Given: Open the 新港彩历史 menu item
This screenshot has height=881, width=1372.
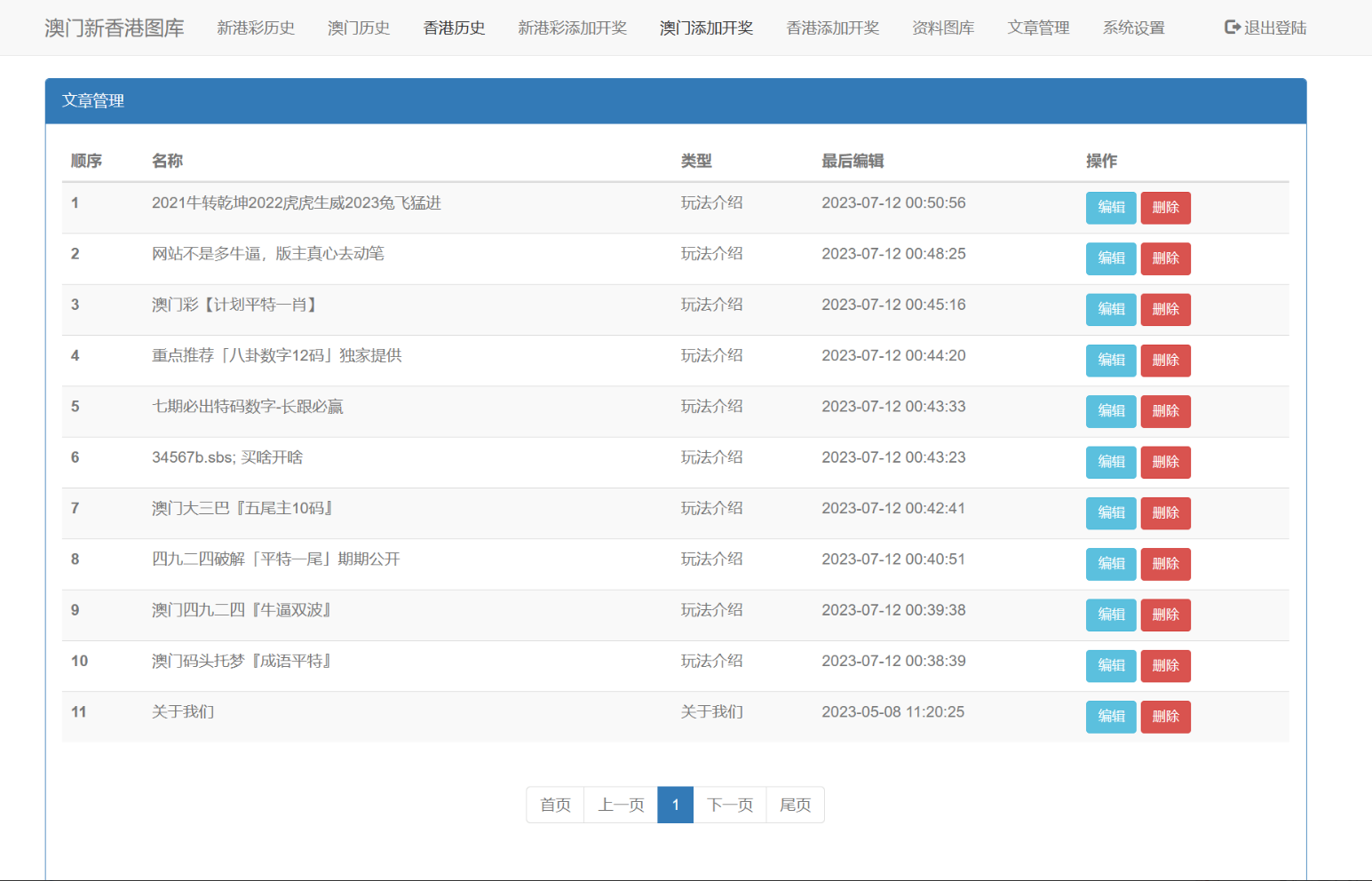Looking at the screenshot, I should click(x=256, y=28).
